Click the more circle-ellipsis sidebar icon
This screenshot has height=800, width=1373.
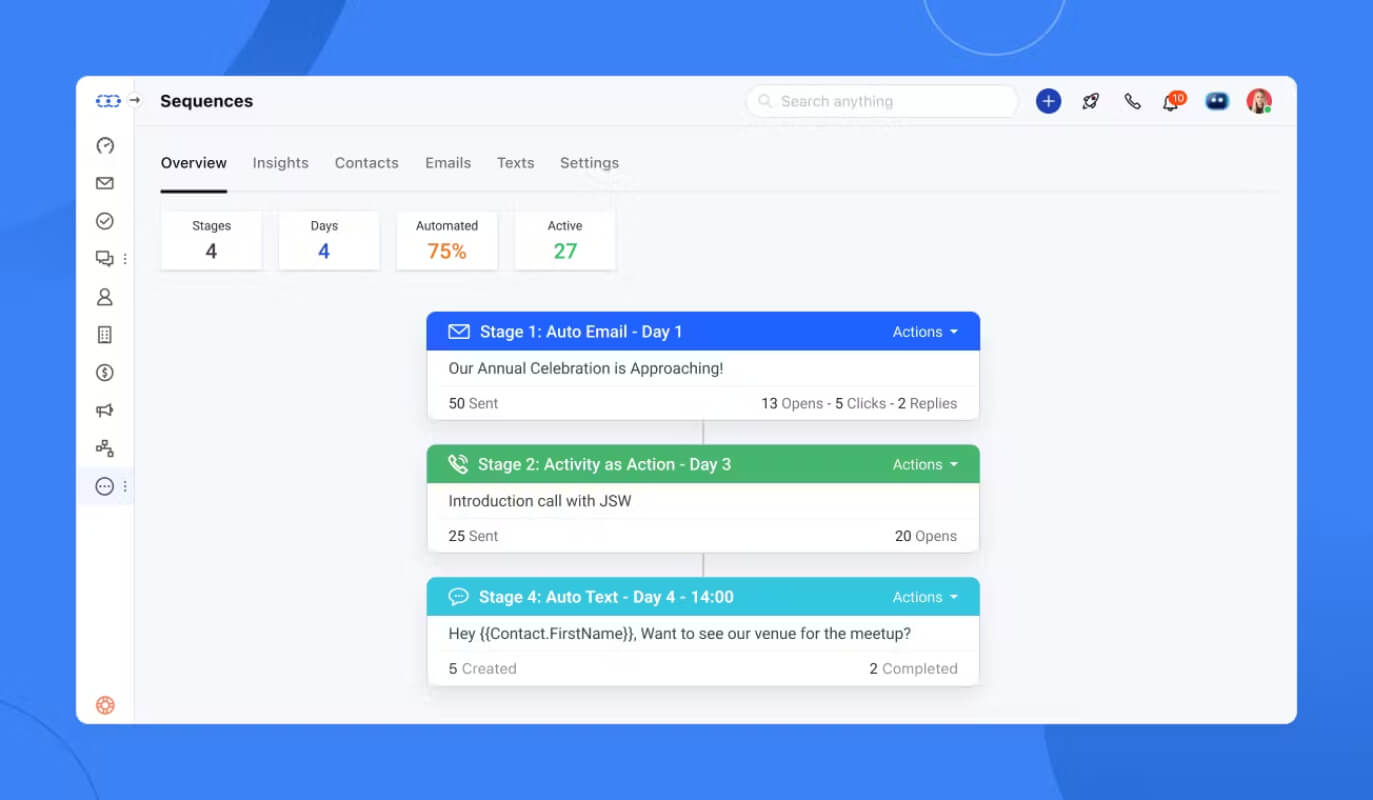(105, 487)
